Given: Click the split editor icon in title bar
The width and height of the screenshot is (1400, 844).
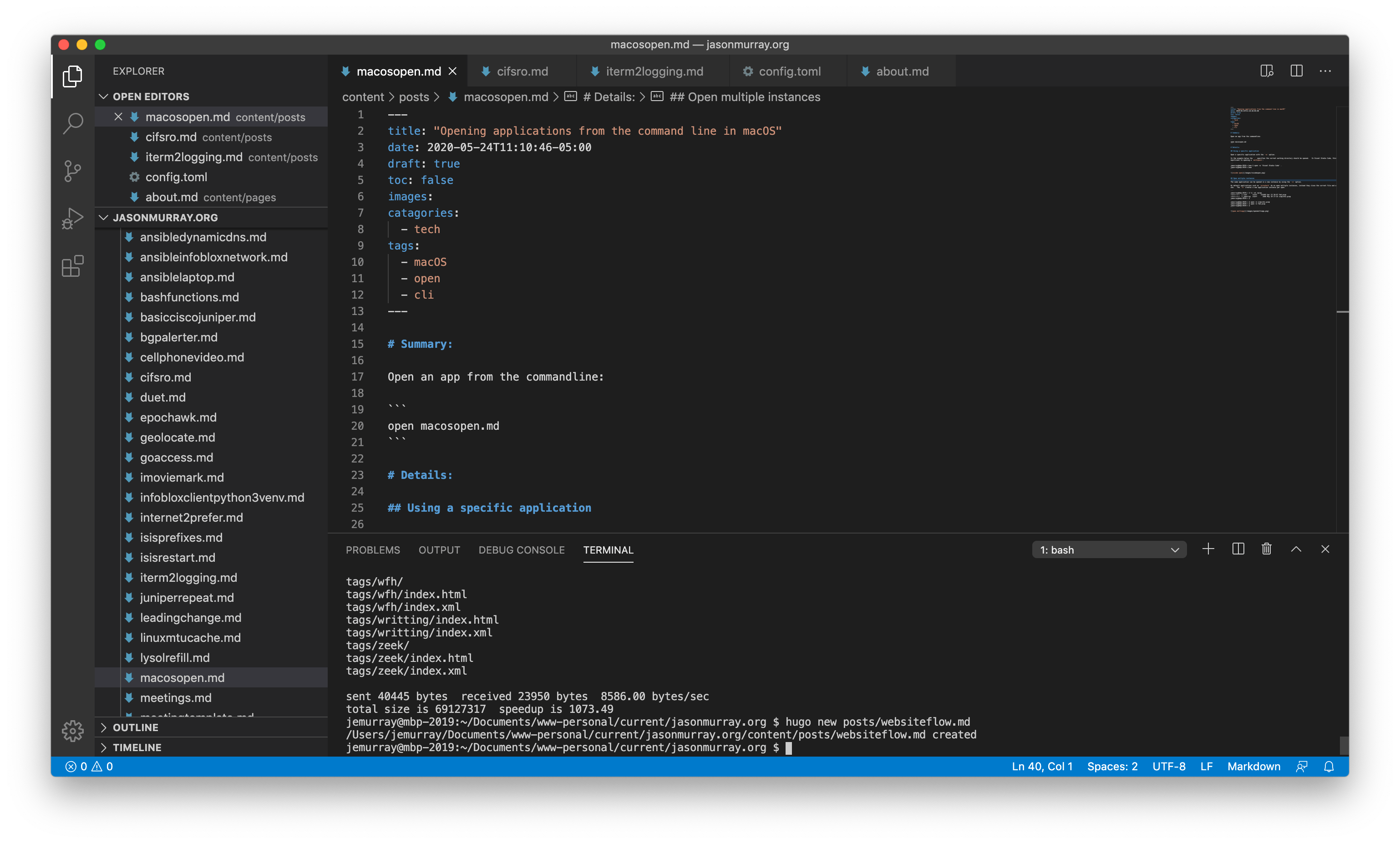Looking at the screenshot, I should point(1296,71).
